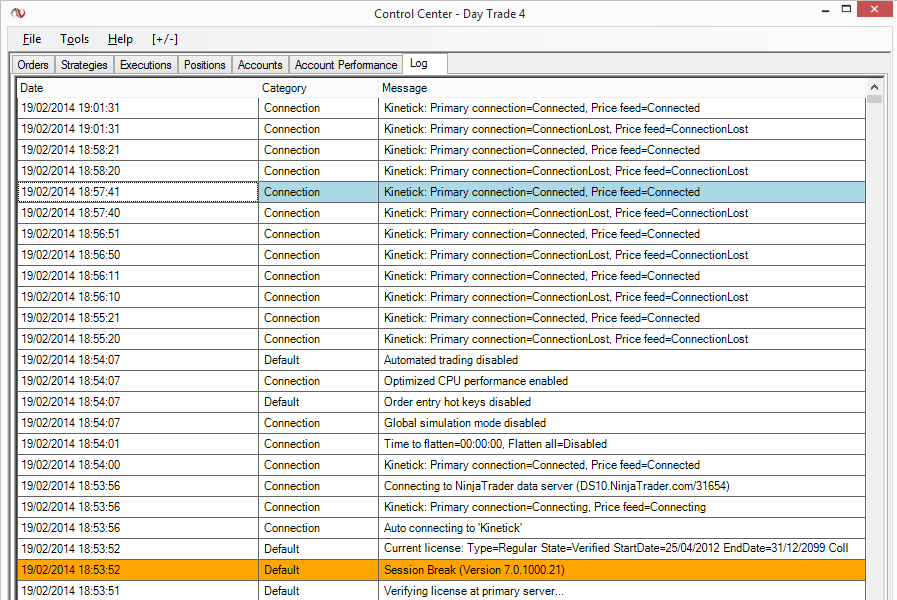Click the scrollbar up arrow
Image resolution: width=897 pixels, height=600 pixels.
click(874, 87)
